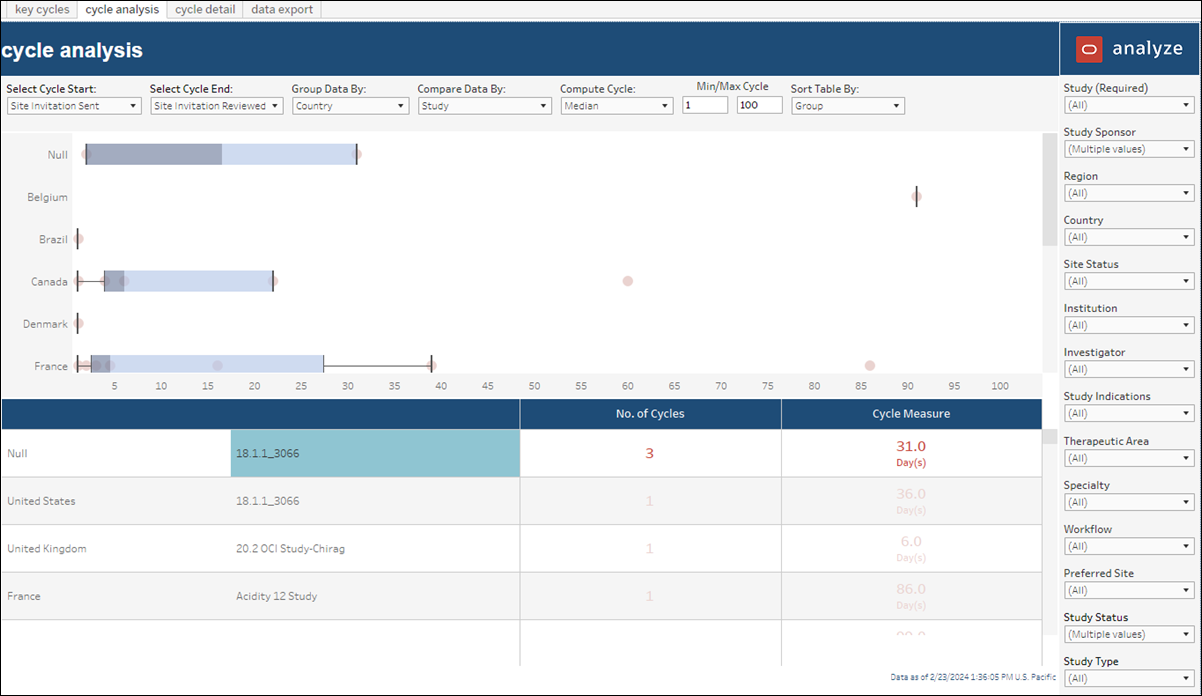Click the France outlier dot at 86
The height and width of the screenshot is (696, 1202).
pos(870,366)
